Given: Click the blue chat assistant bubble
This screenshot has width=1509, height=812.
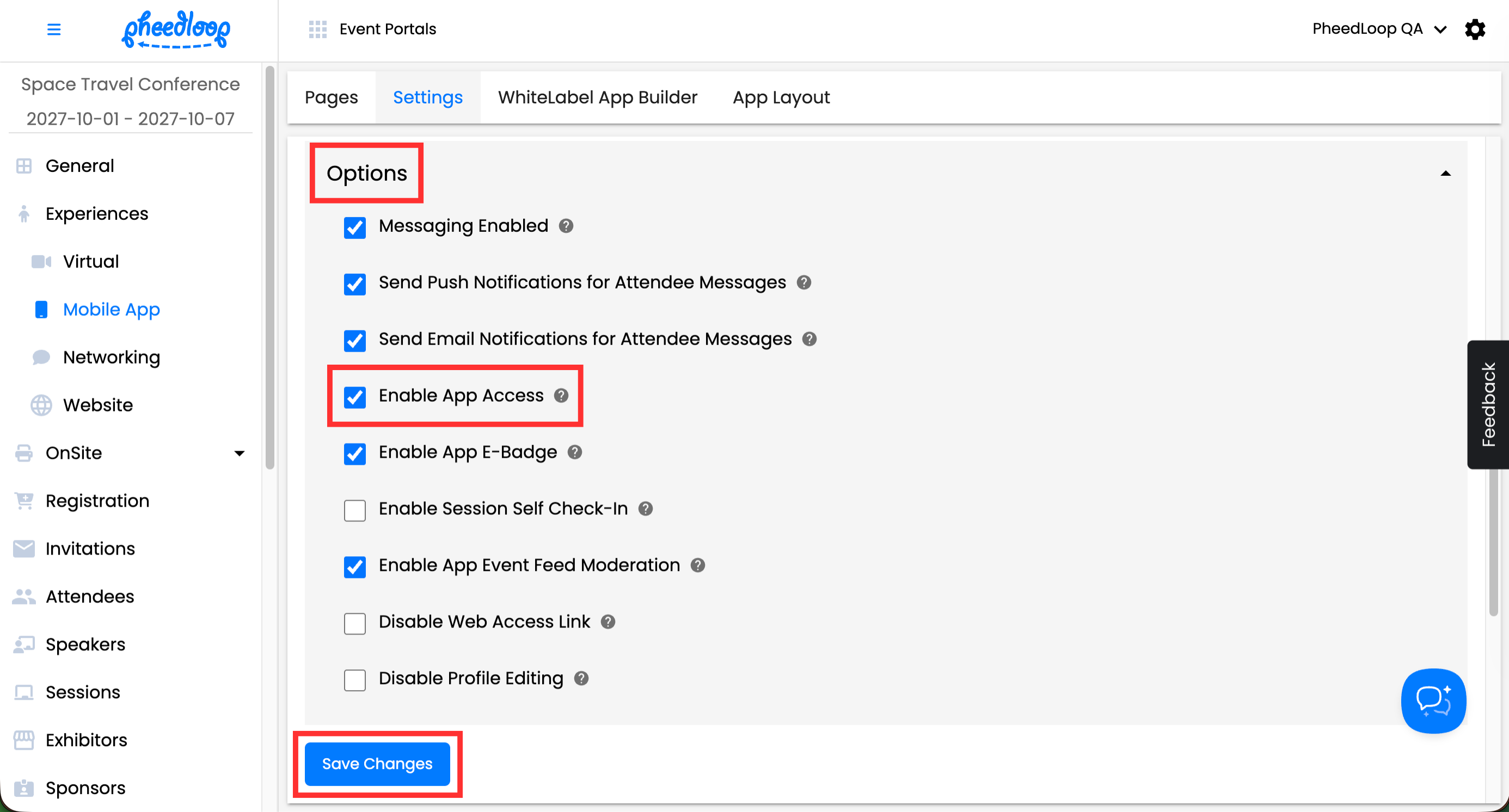Looking at the screenshot, I should tap(1433, 700).
